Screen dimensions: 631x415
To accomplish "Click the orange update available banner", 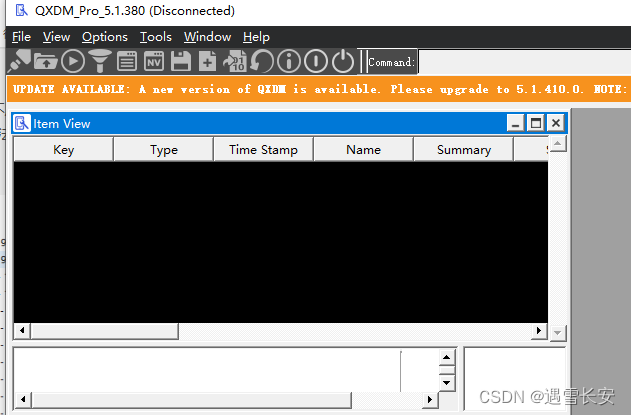I will (x=319, y=89).
